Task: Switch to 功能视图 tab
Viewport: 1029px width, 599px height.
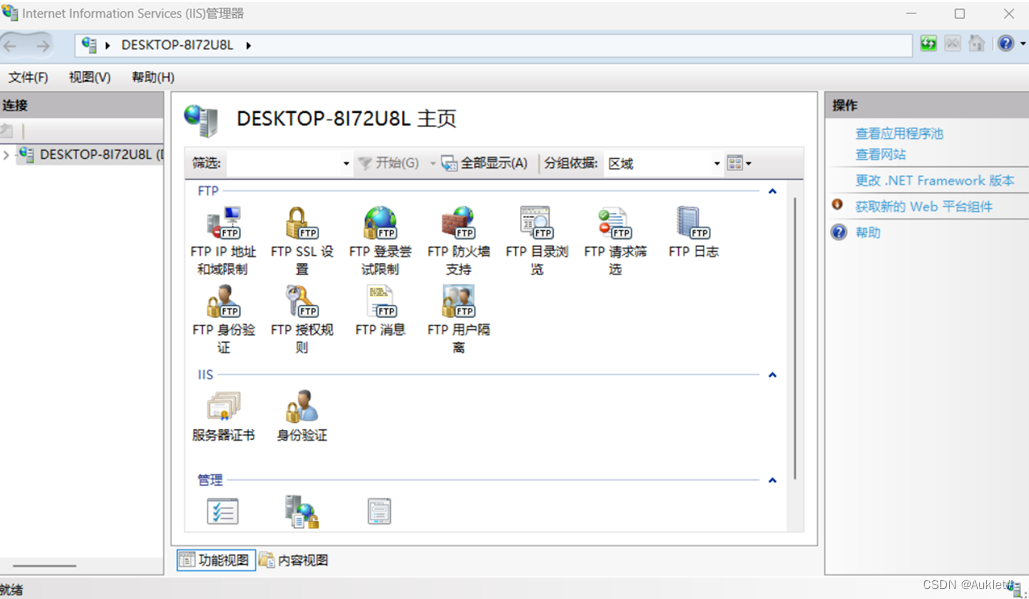Action: click(216, 560)
